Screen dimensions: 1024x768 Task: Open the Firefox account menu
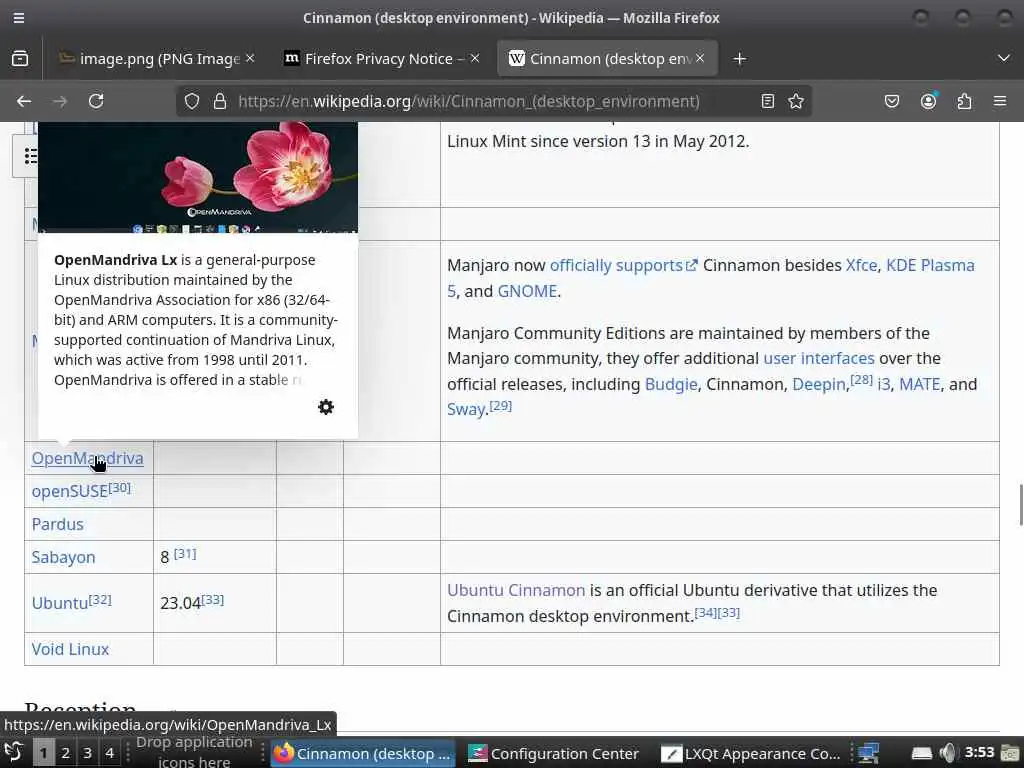coord(928,101)
